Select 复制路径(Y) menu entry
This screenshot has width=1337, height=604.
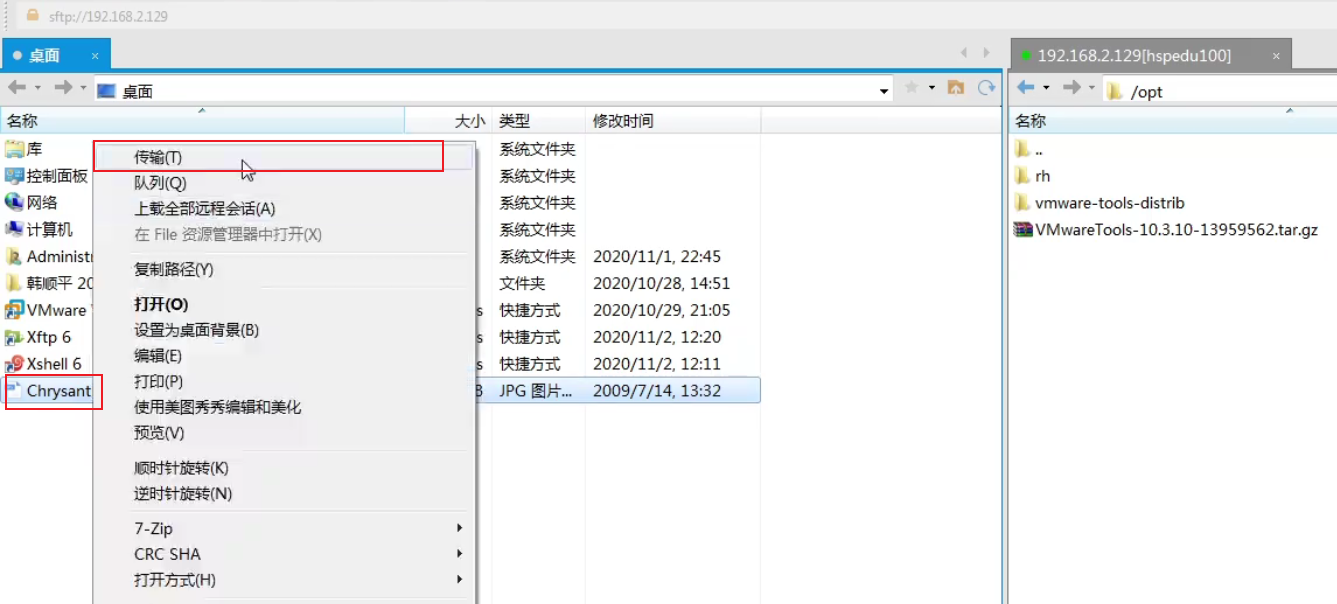point(284,270)
